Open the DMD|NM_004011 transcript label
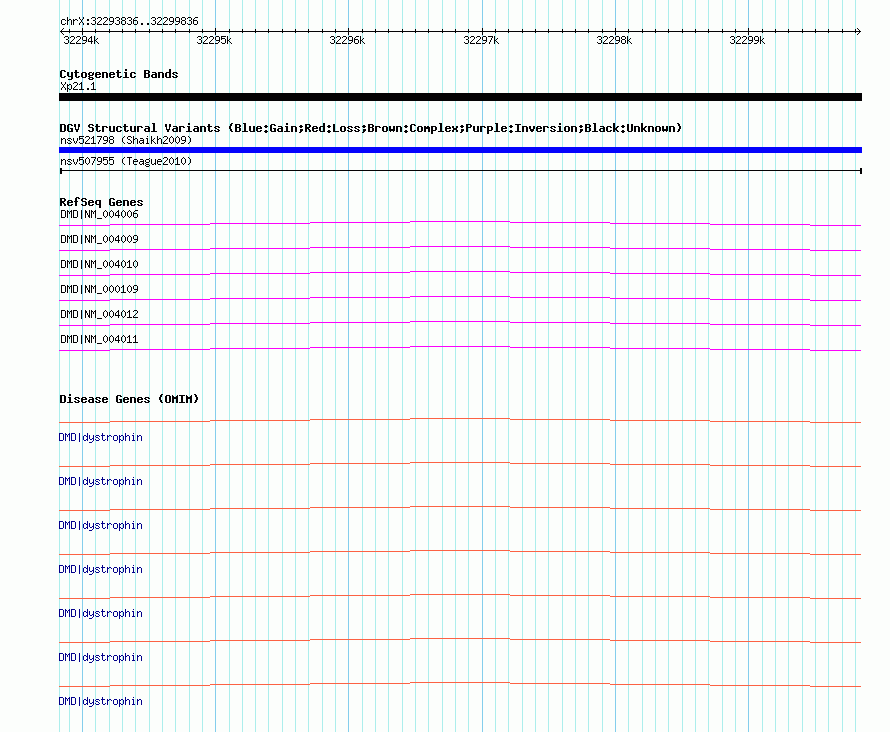Viewport: 890px width, 732px height. pyautogui.click(x=99, y=339)
